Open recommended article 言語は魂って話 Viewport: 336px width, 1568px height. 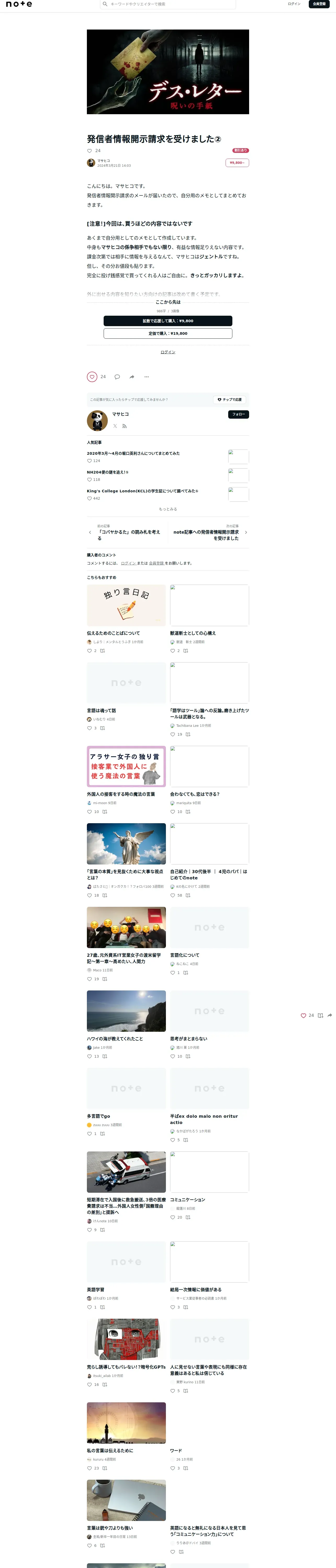(101, 710)
